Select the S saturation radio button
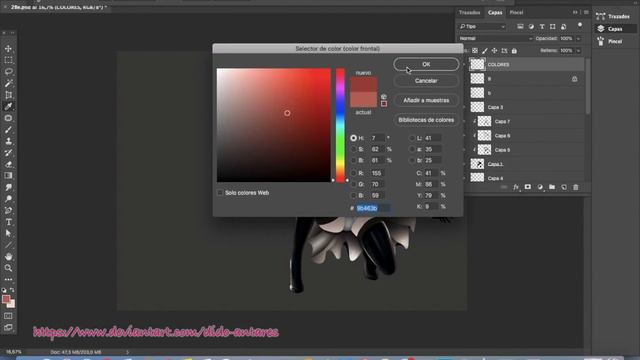This screenshot has width=640, height=360. (353, 149)
